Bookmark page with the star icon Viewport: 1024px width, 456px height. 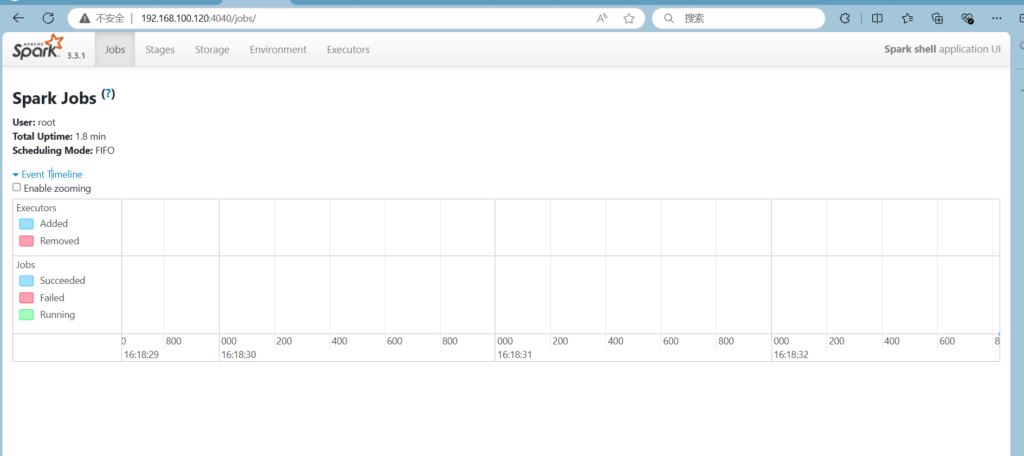629,18
